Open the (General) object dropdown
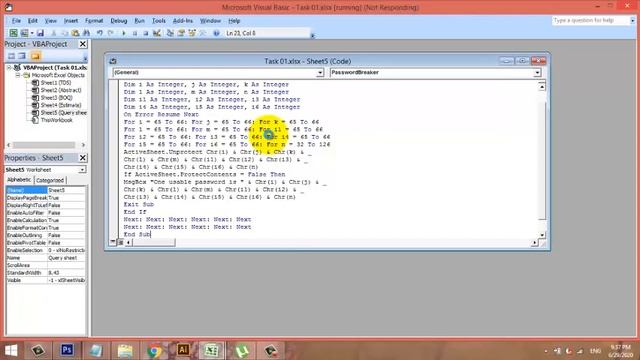This screenshot has width=640, height=360. pos(320,73)
